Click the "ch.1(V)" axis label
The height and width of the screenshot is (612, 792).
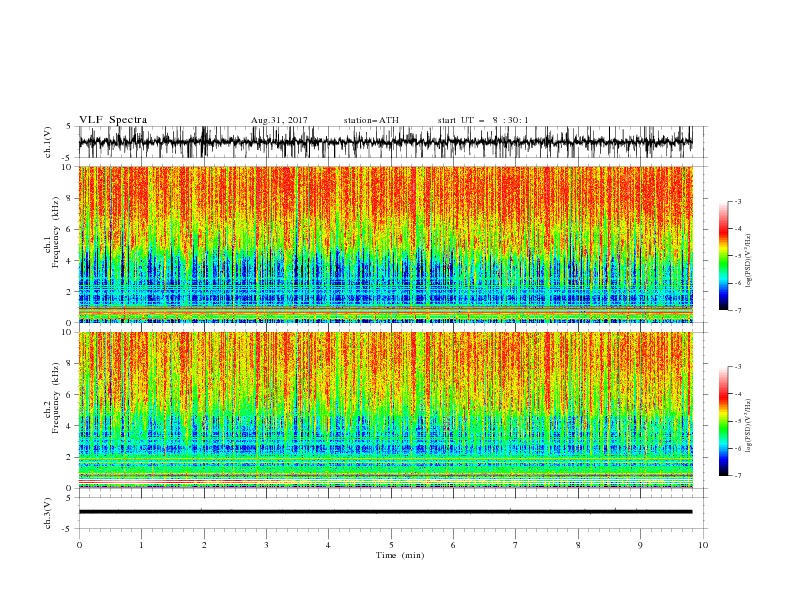pyautogui.click(x=48, y=142)
